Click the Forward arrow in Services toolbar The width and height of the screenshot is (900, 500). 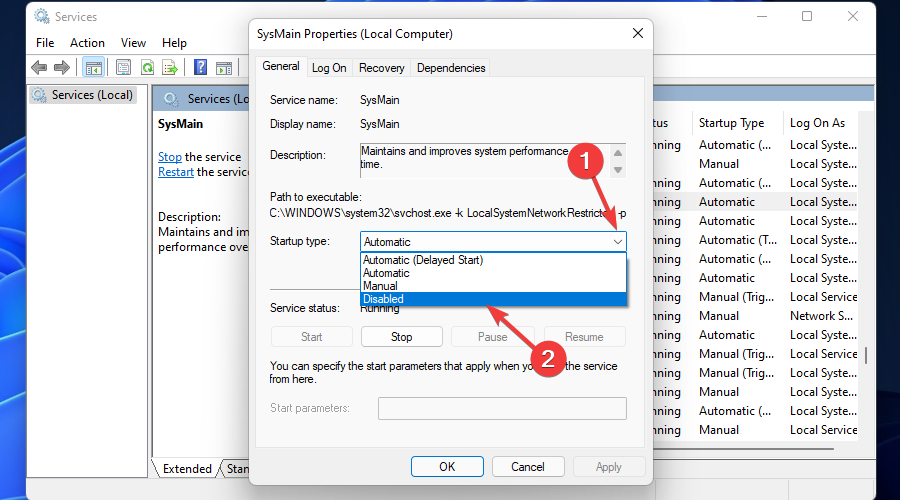pyautogui.click(x=61, y=68)
